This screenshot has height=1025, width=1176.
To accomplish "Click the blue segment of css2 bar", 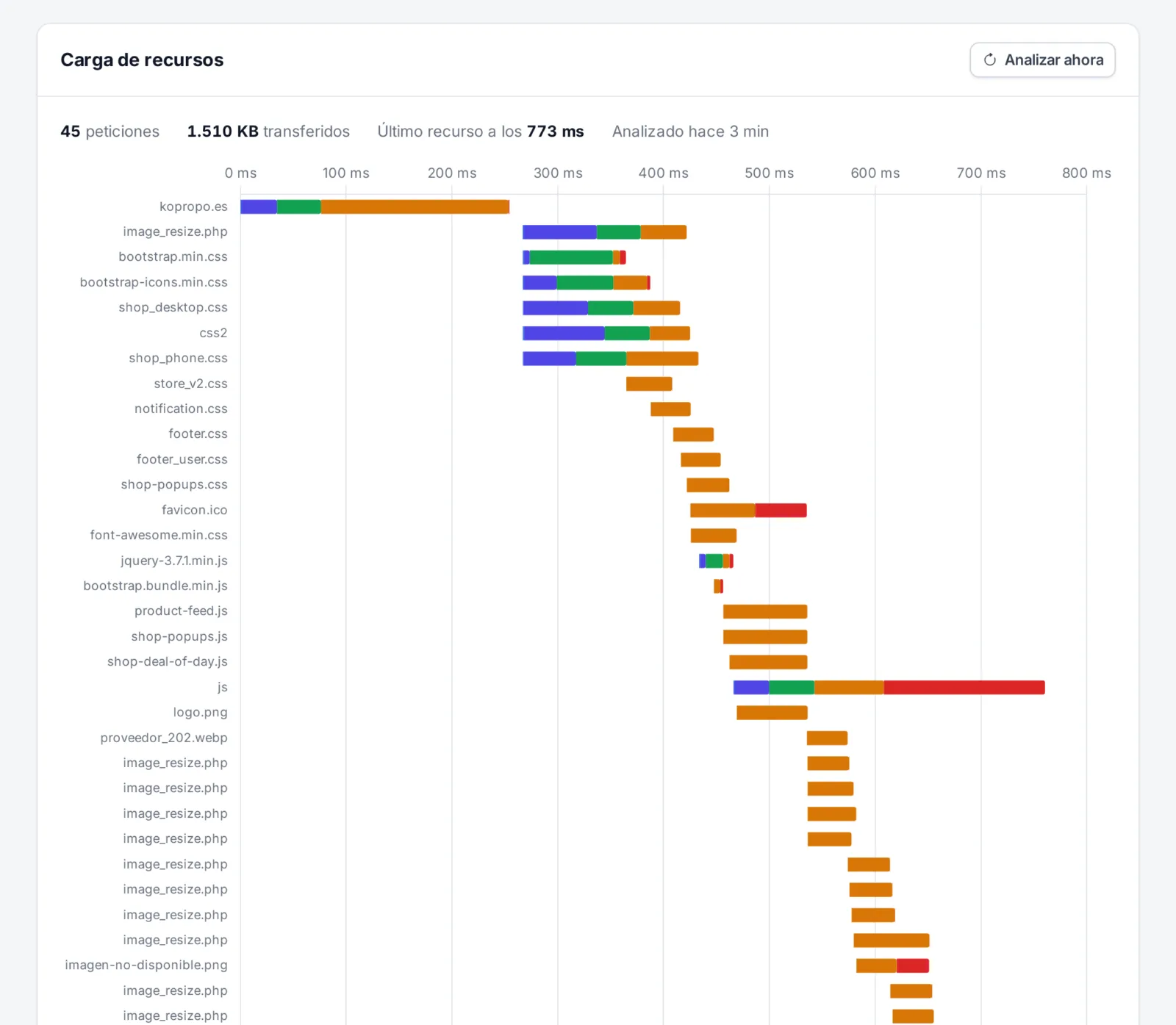I will 564,334.
